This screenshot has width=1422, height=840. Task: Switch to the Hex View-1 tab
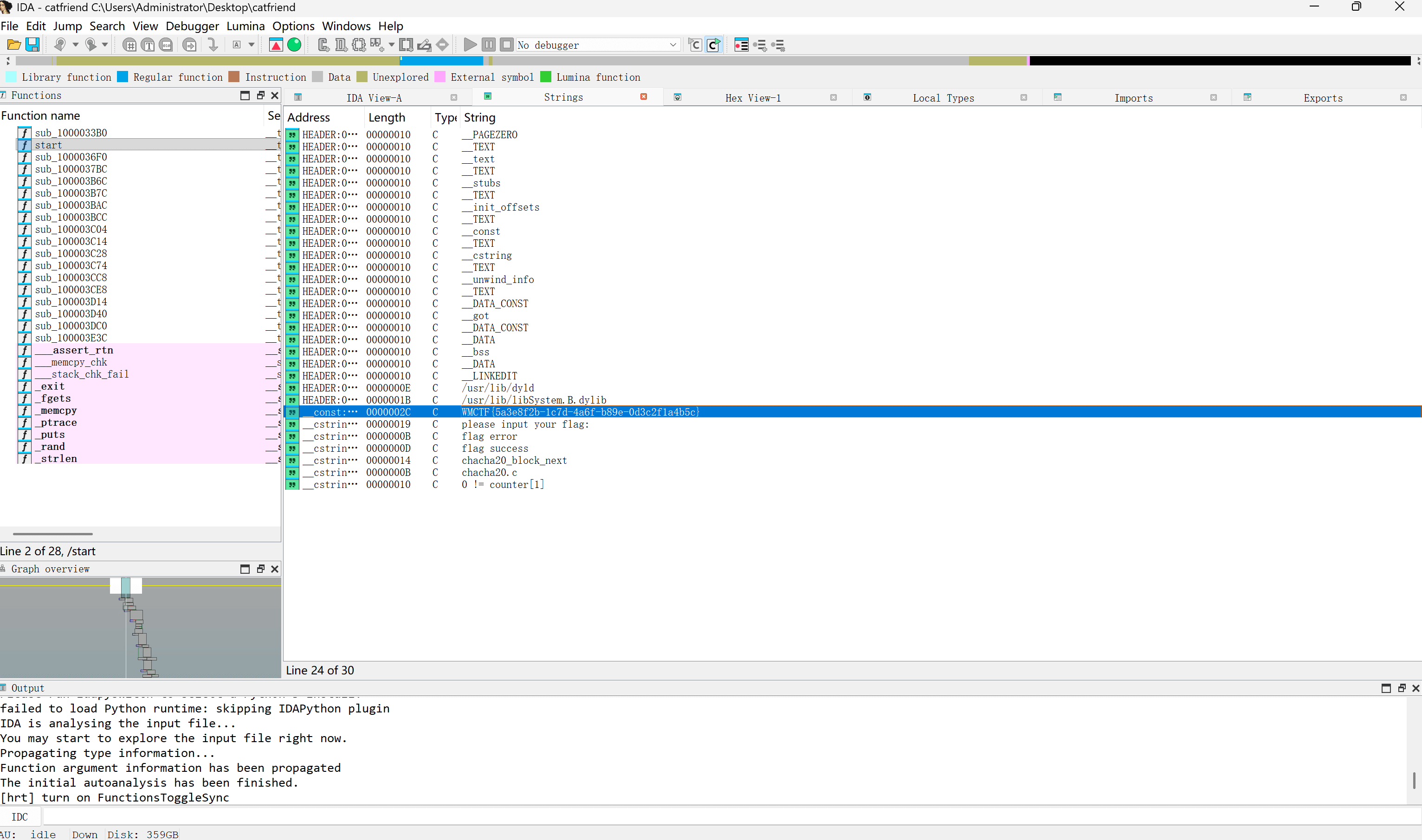click(753, 98)
